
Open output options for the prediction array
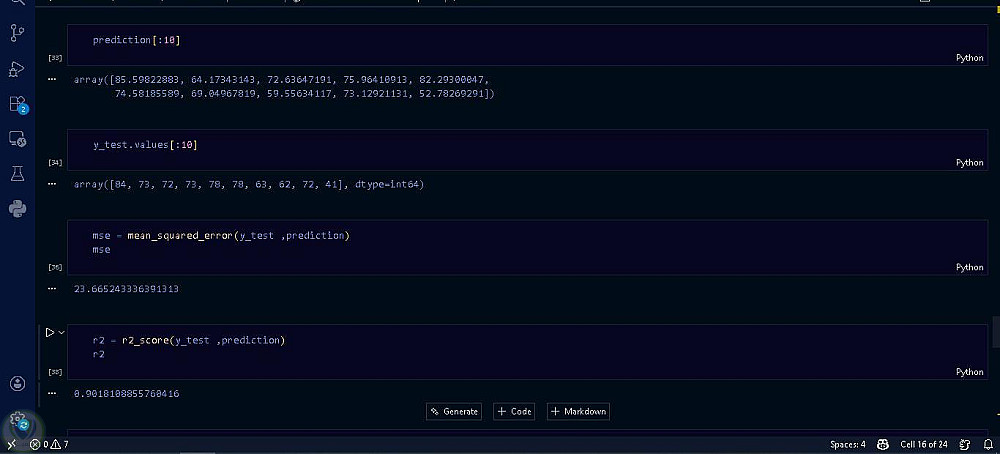coord(52,80)
